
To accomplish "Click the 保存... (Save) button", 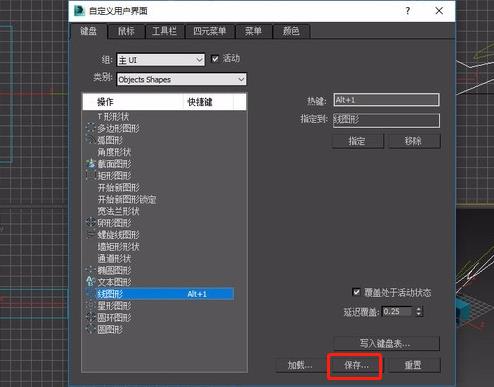I will click(x=356, y=365).
